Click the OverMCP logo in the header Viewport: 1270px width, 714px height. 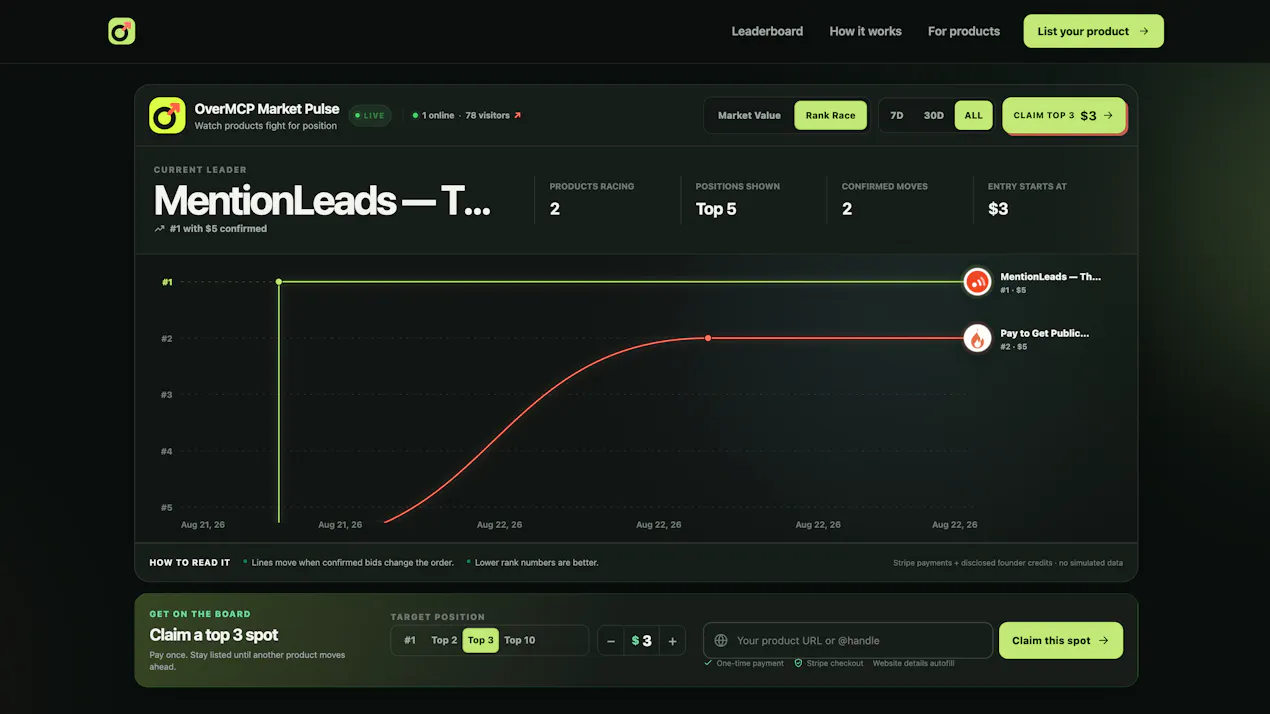(x=121, y=31)
